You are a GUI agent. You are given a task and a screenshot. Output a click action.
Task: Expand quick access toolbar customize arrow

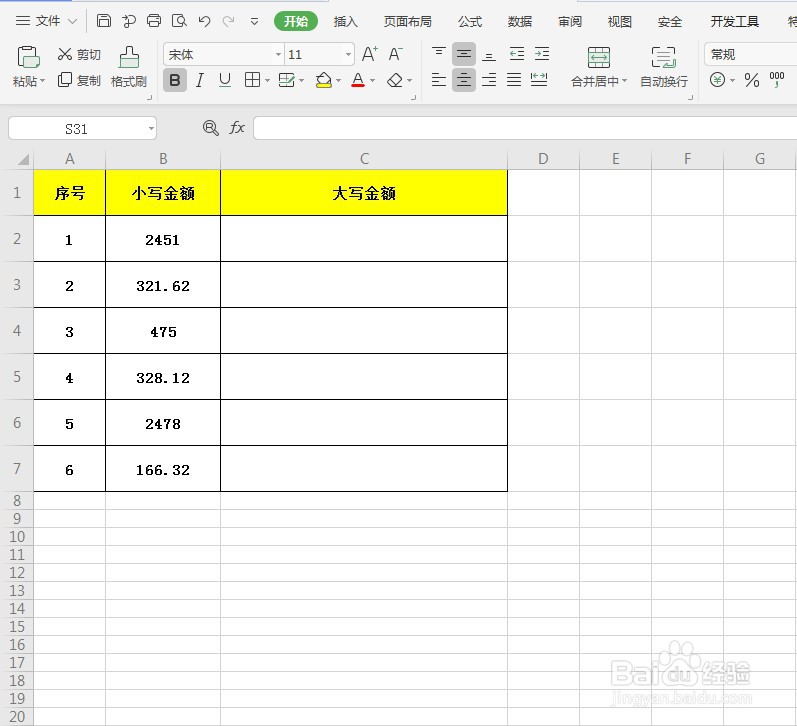click(x=254, y=21)
